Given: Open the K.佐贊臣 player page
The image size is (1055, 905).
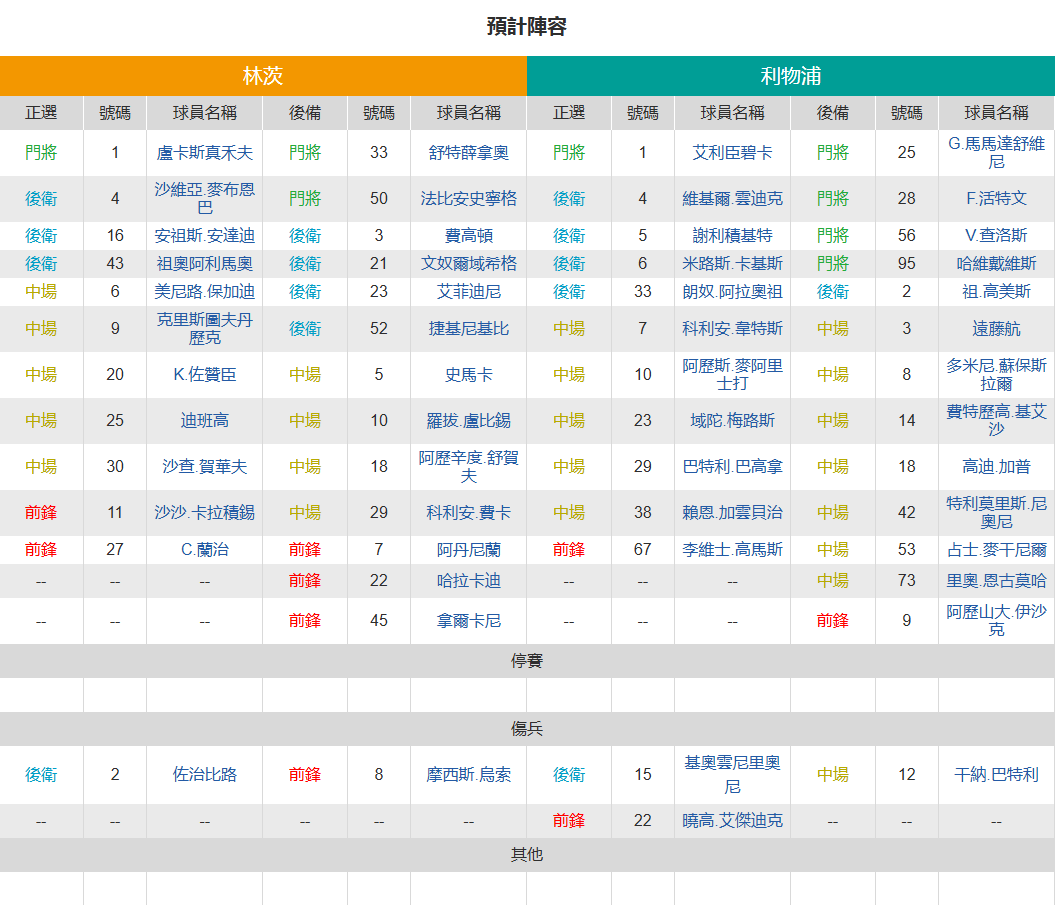Looking at the screenshot, I should pyautogui.click(x=205, y=374).
